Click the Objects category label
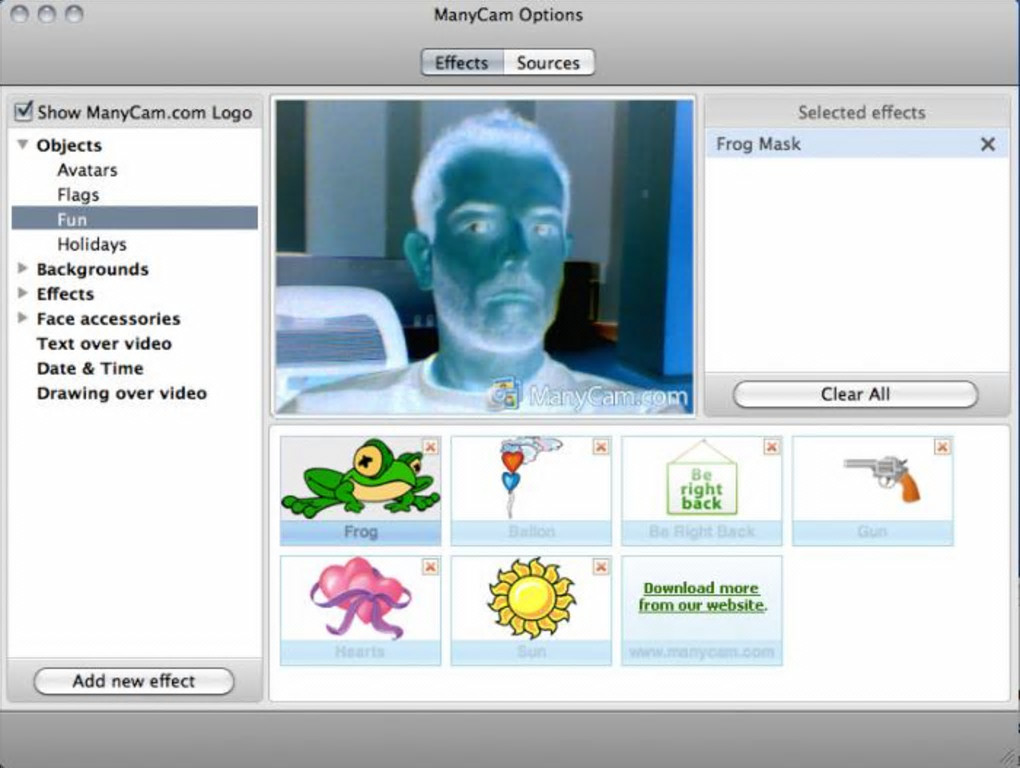 click(x=69, y=145)
